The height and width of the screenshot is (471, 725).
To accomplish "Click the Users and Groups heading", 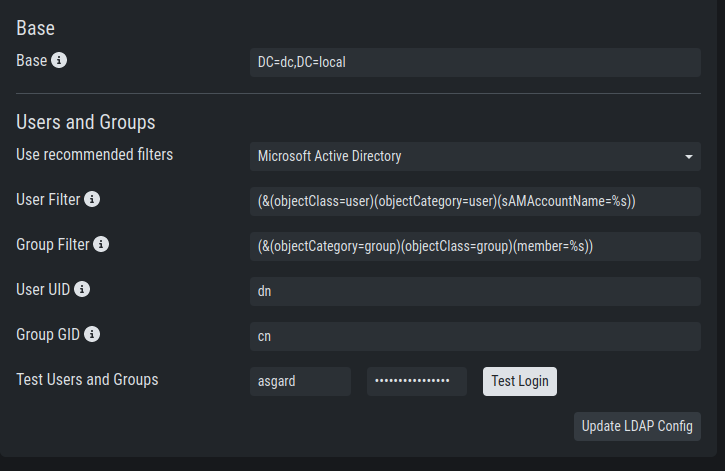I will (86, 122).
